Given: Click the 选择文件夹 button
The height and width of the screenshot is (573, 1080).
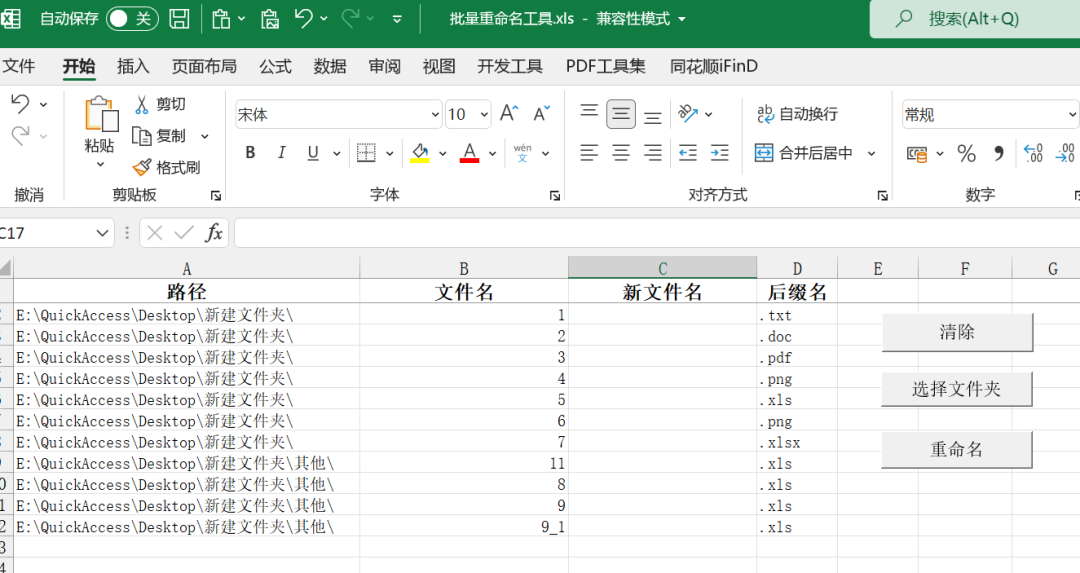Looking at the screenshot, I should (957, 389).
